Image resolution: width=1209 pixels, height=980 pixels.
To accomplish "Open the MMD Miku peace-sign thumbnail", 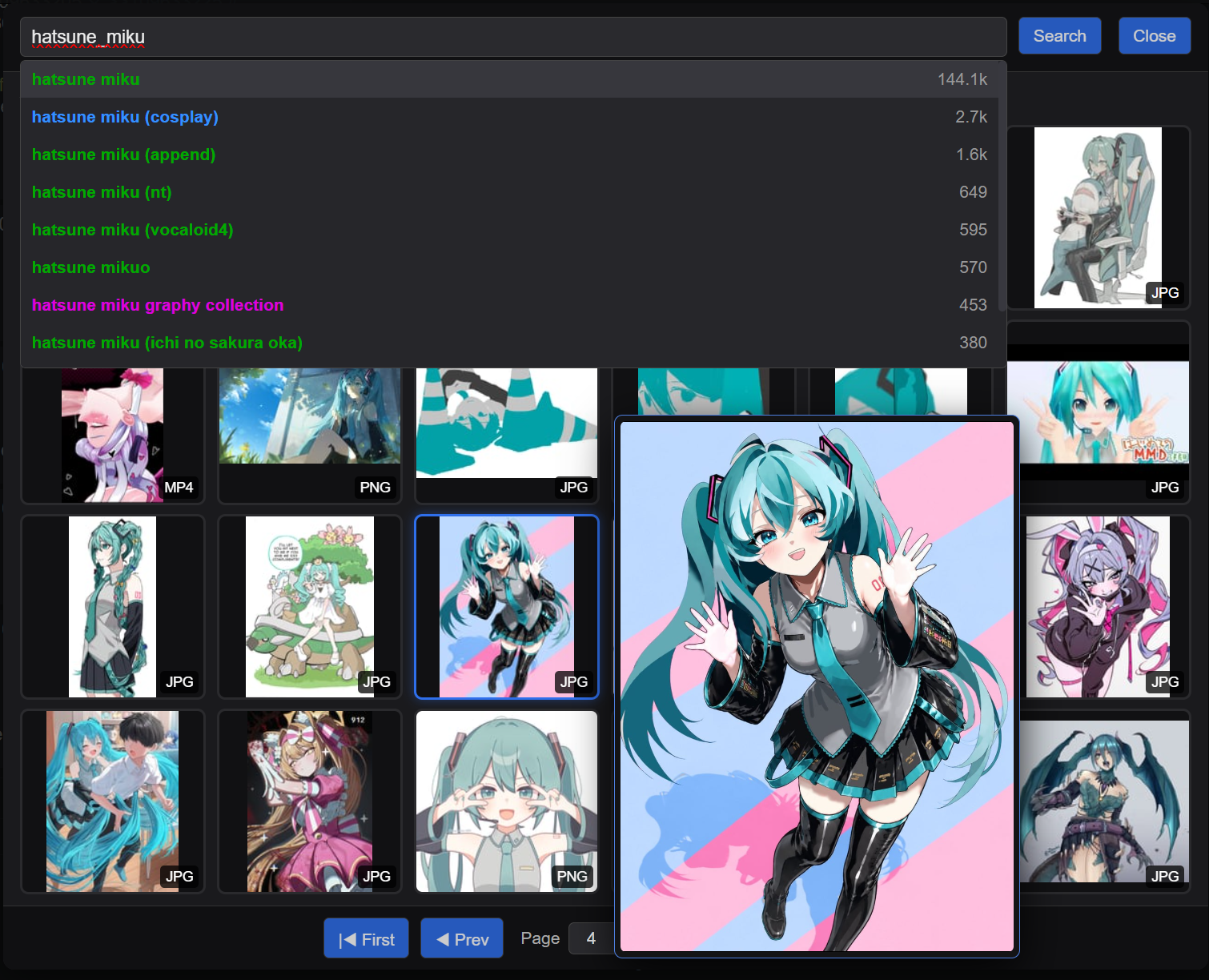I will pos(1098,412).
